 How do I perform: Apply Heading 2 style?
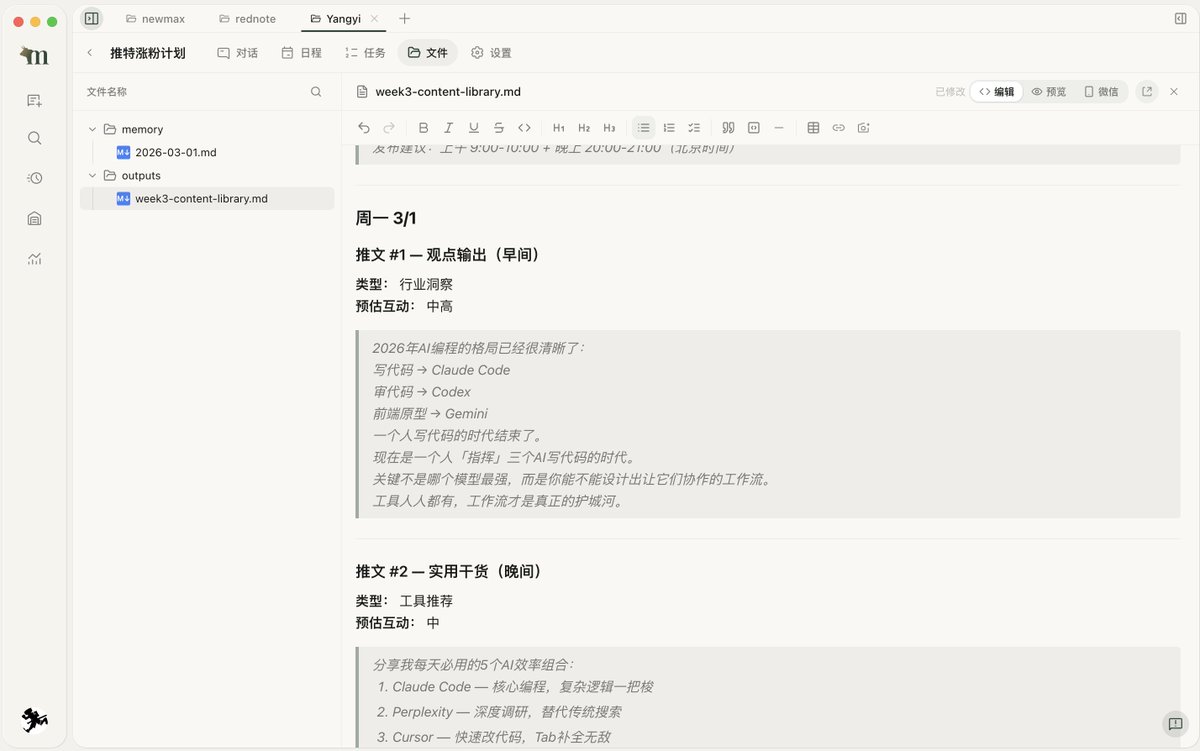tap(584, 128)
